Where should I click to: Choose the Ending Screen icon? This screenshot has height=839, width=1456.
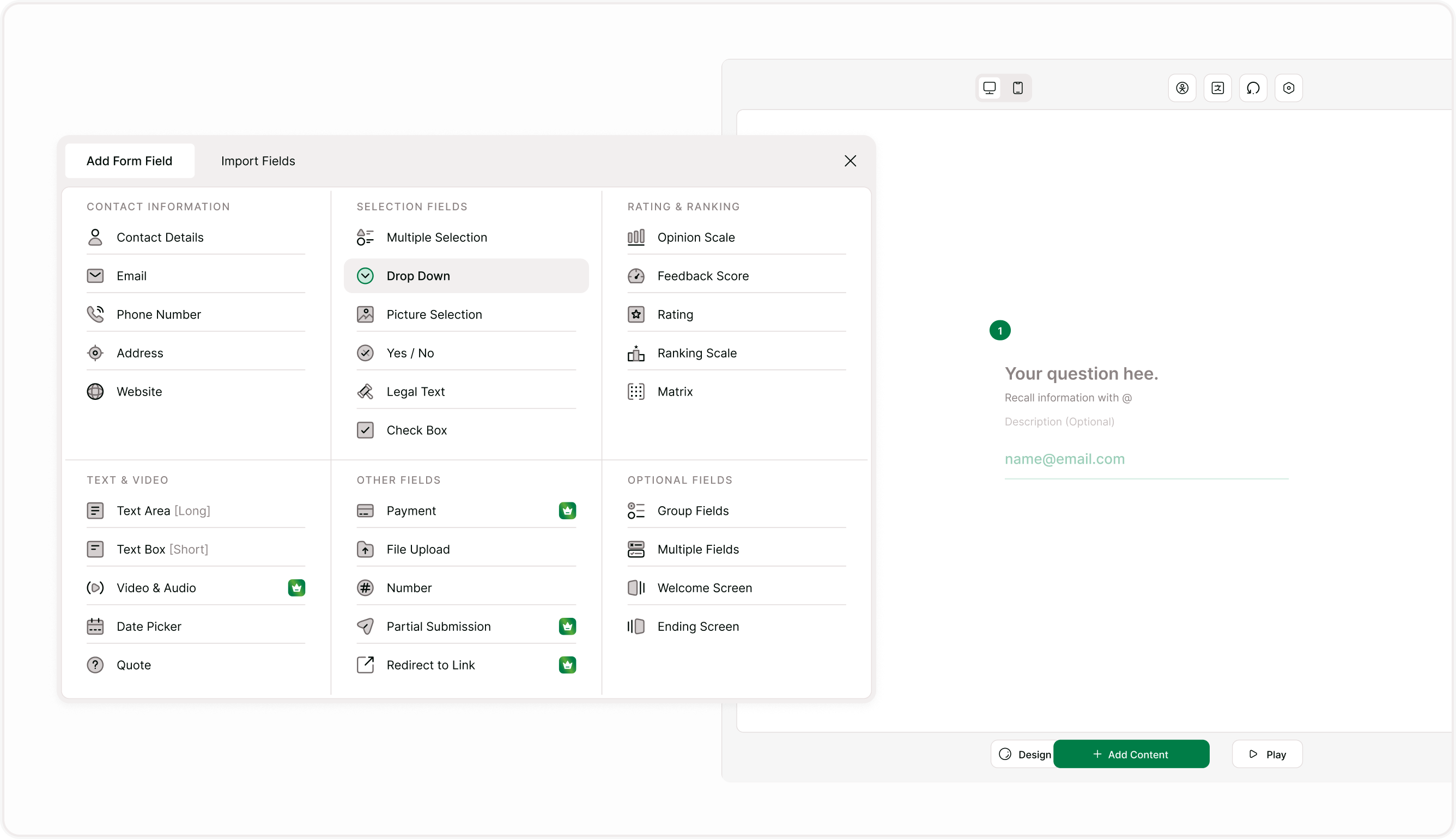click(636, 627)
